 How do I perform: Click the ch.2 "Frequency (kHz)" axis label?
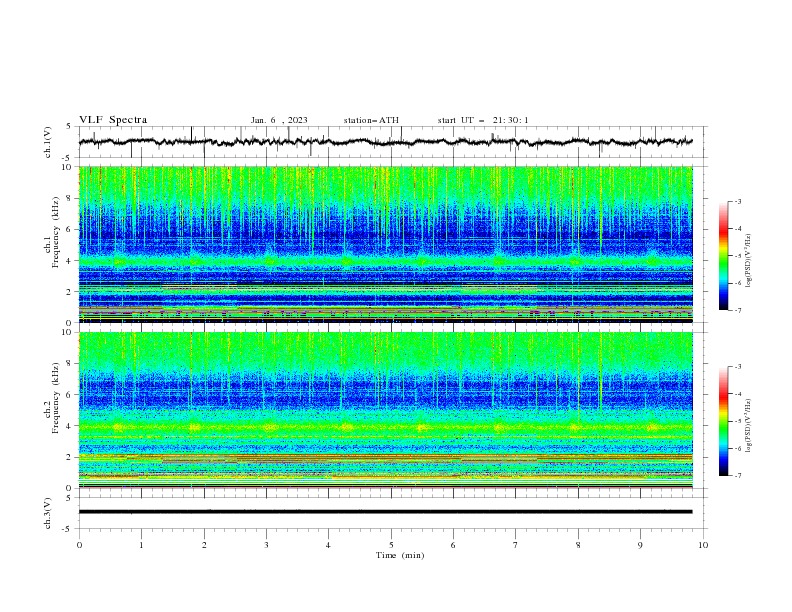(56, 398)
